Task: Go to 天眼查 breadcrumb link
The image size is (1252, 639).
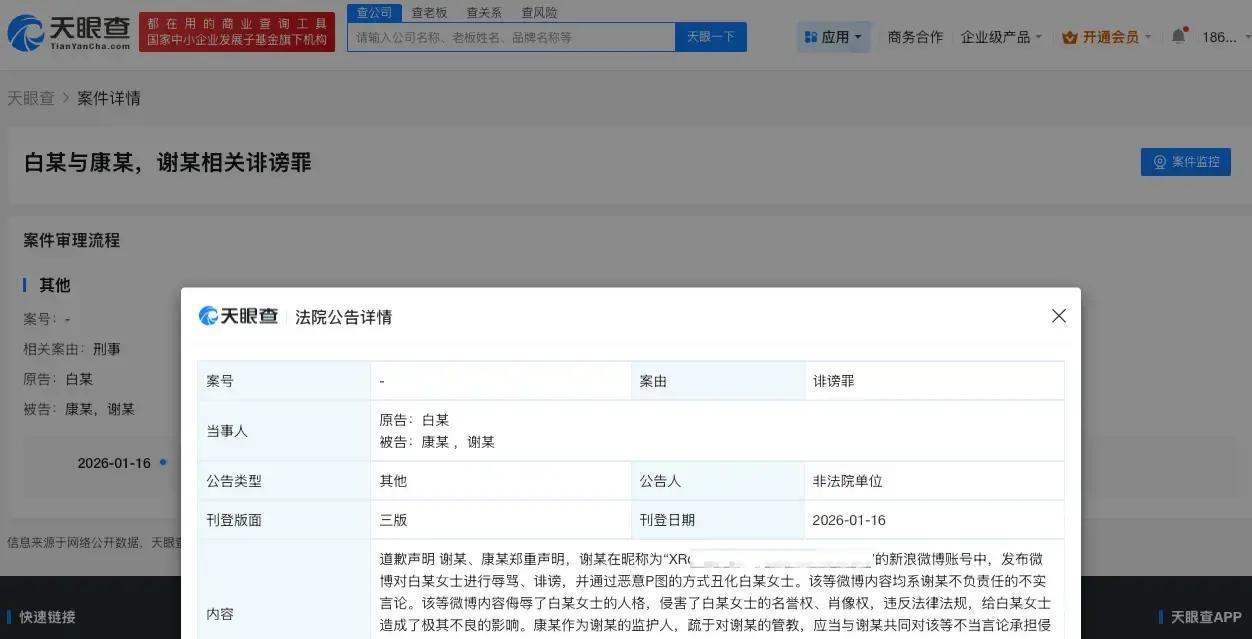Action: point(31,98)
